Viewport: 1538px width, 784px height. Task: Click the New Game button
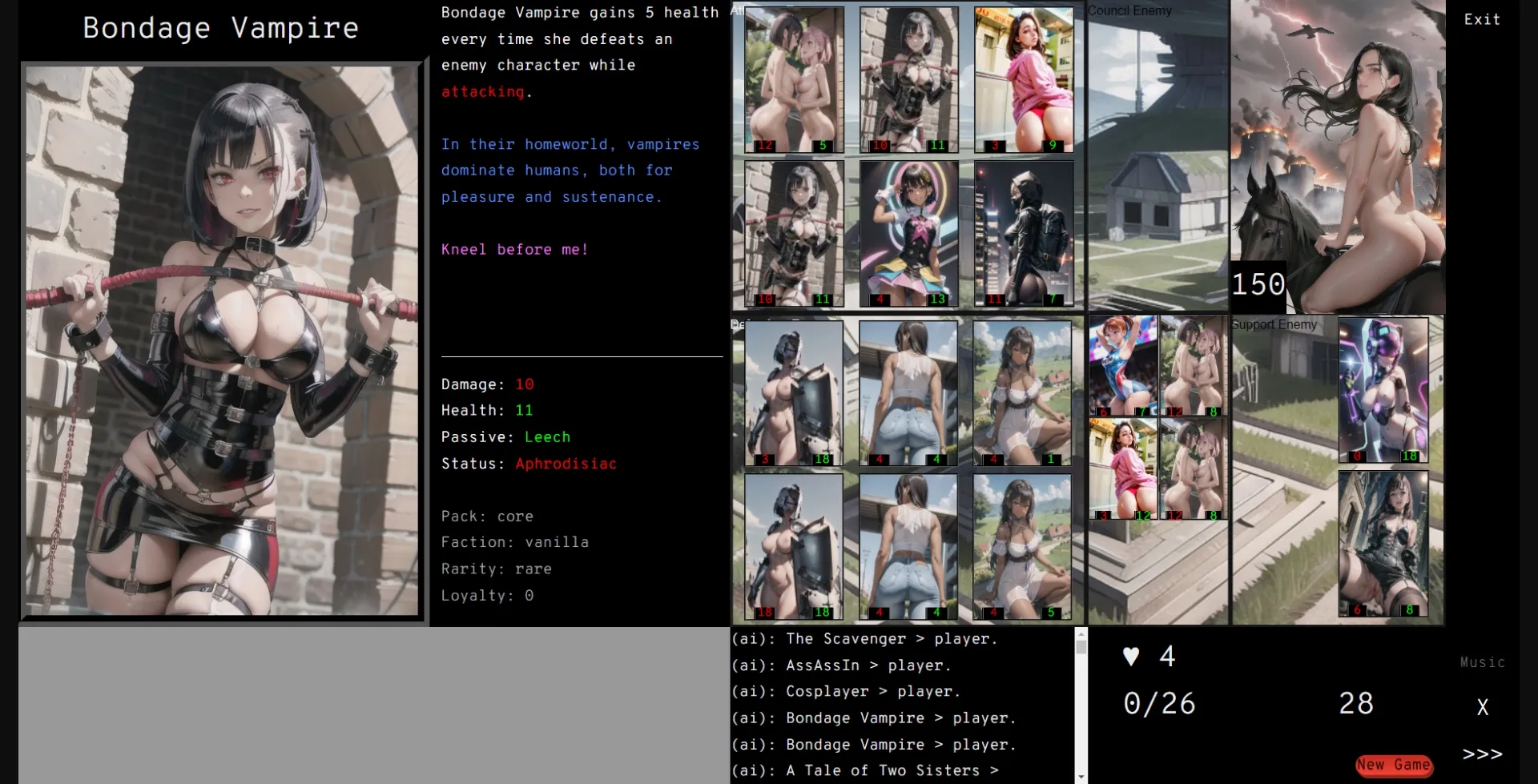pos(1394,766)
